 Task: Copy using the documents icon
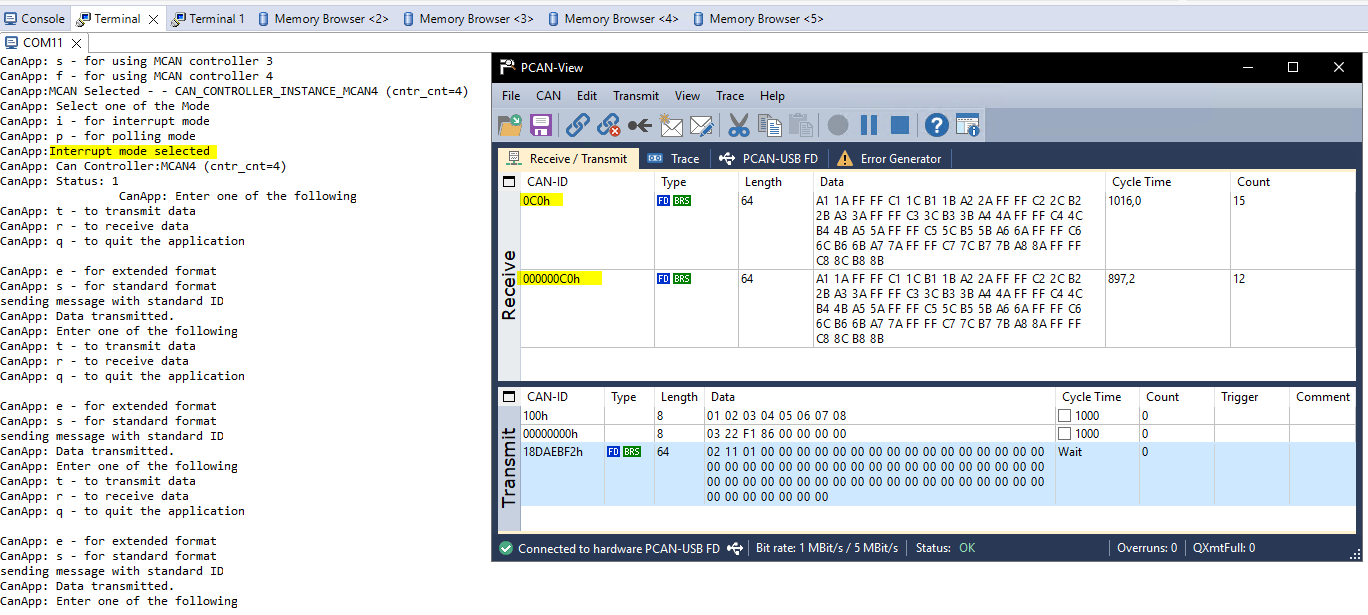click(770, 125)
